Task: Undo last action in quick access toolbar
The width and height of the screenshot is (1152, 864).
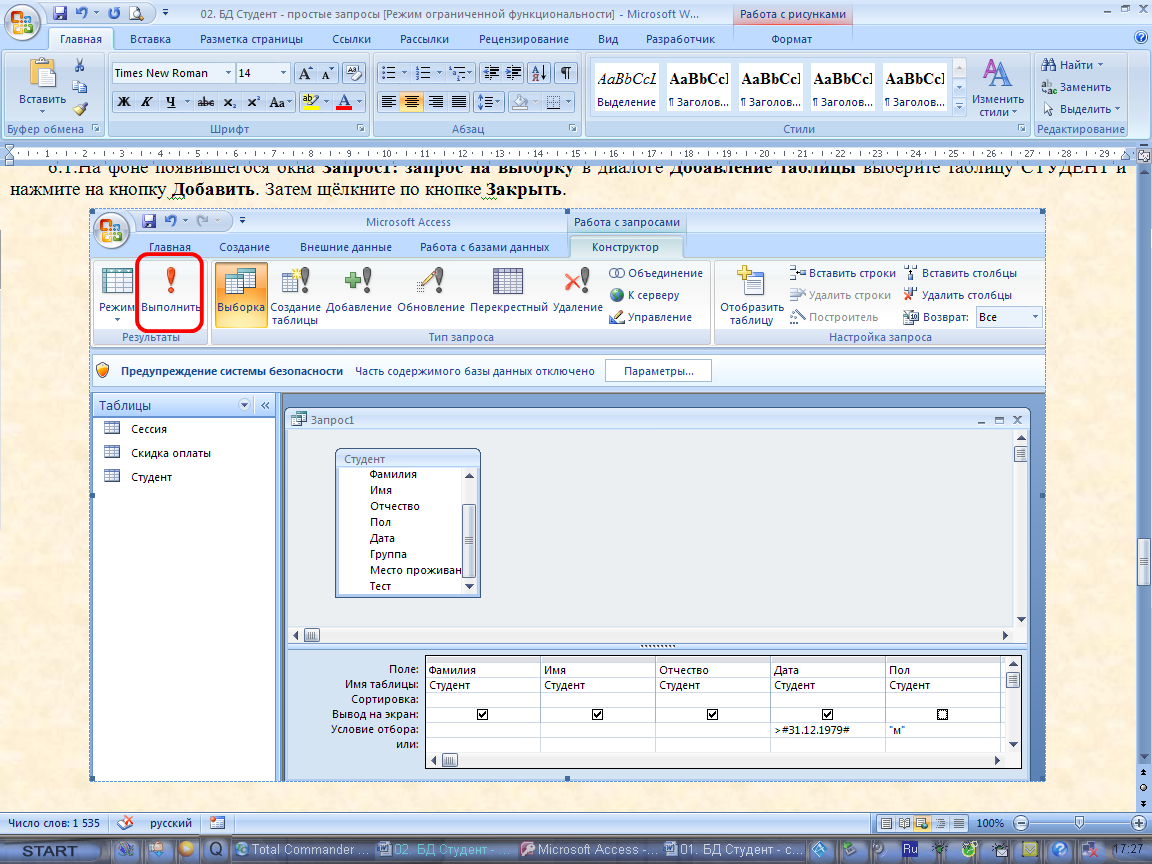Action: click(x=82, y=13)
